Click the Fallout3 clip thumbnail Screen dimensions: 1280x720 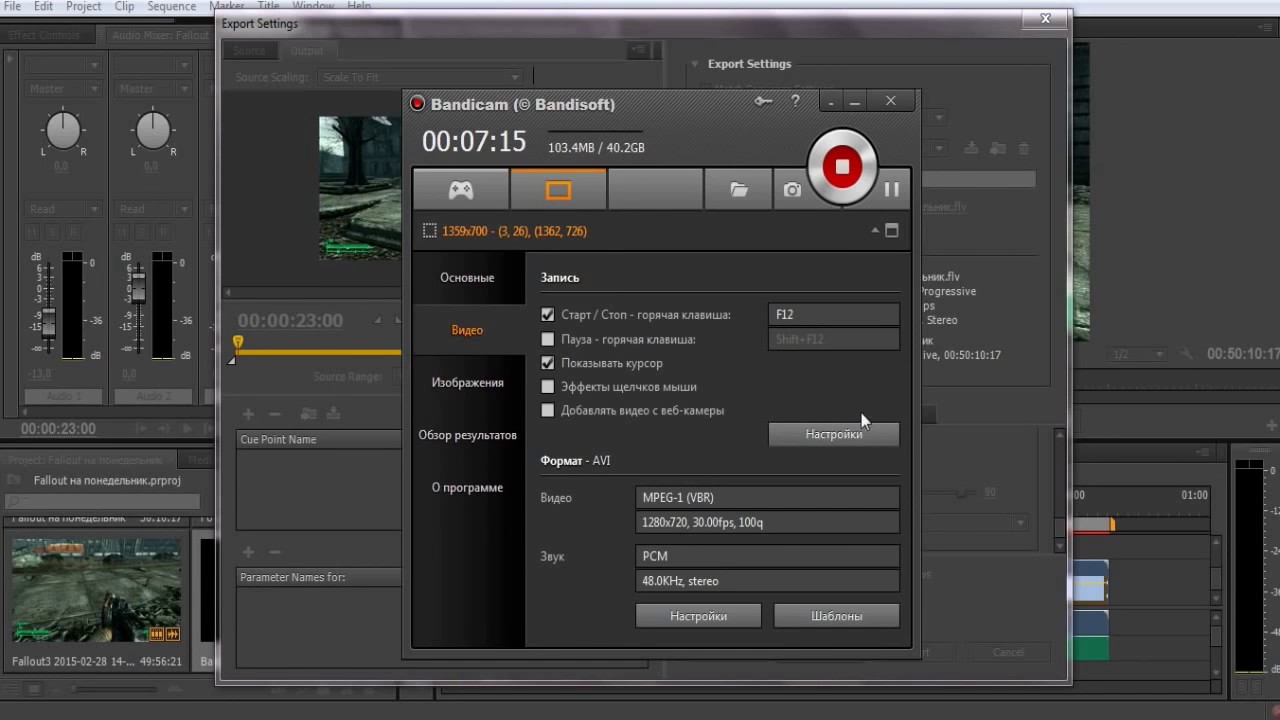point(97,591)
